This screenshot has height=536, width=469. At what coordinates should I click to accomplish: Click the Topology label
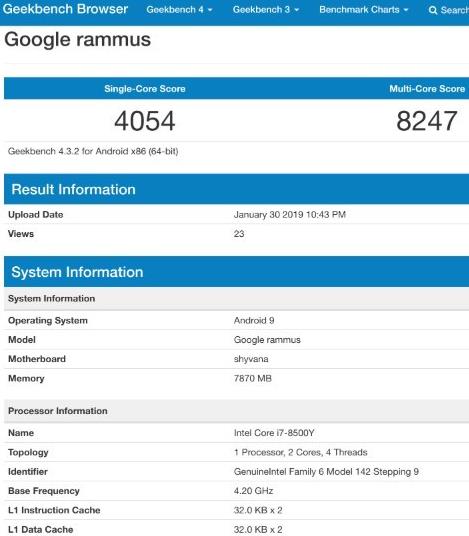28,452
